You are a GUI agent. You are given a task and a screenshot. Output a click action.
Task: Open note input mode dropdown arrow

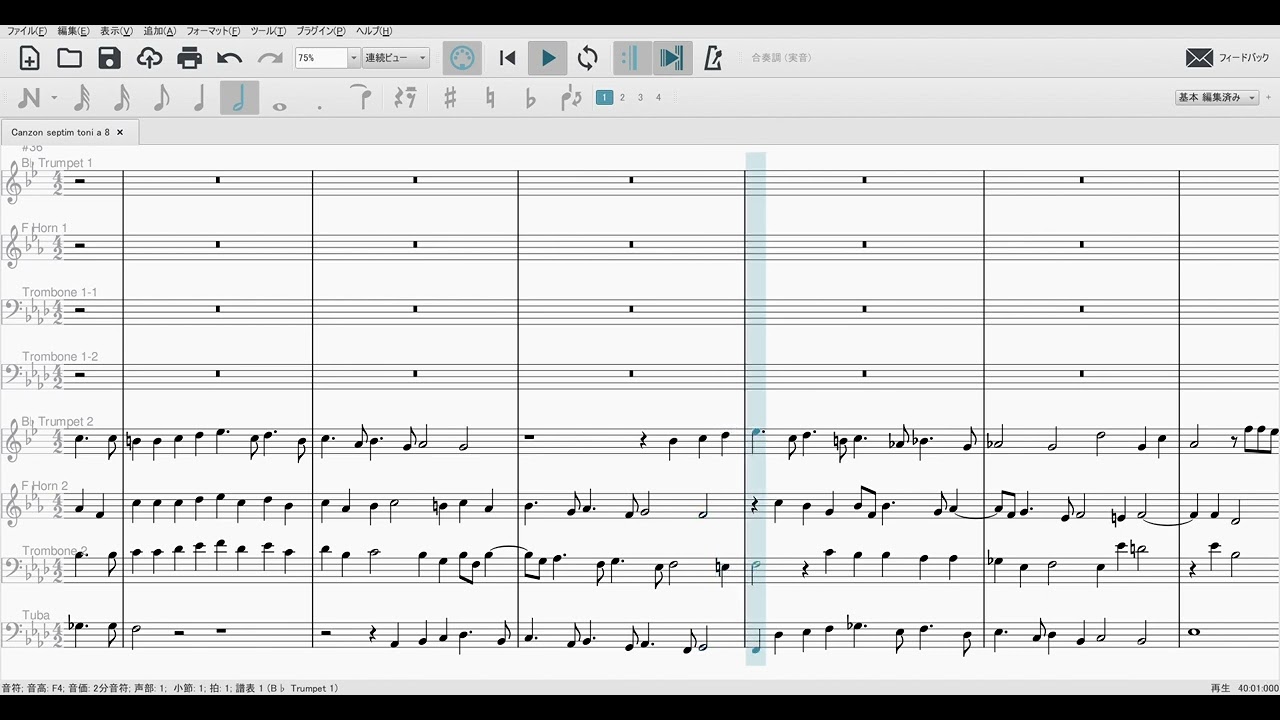pos(54,98)
